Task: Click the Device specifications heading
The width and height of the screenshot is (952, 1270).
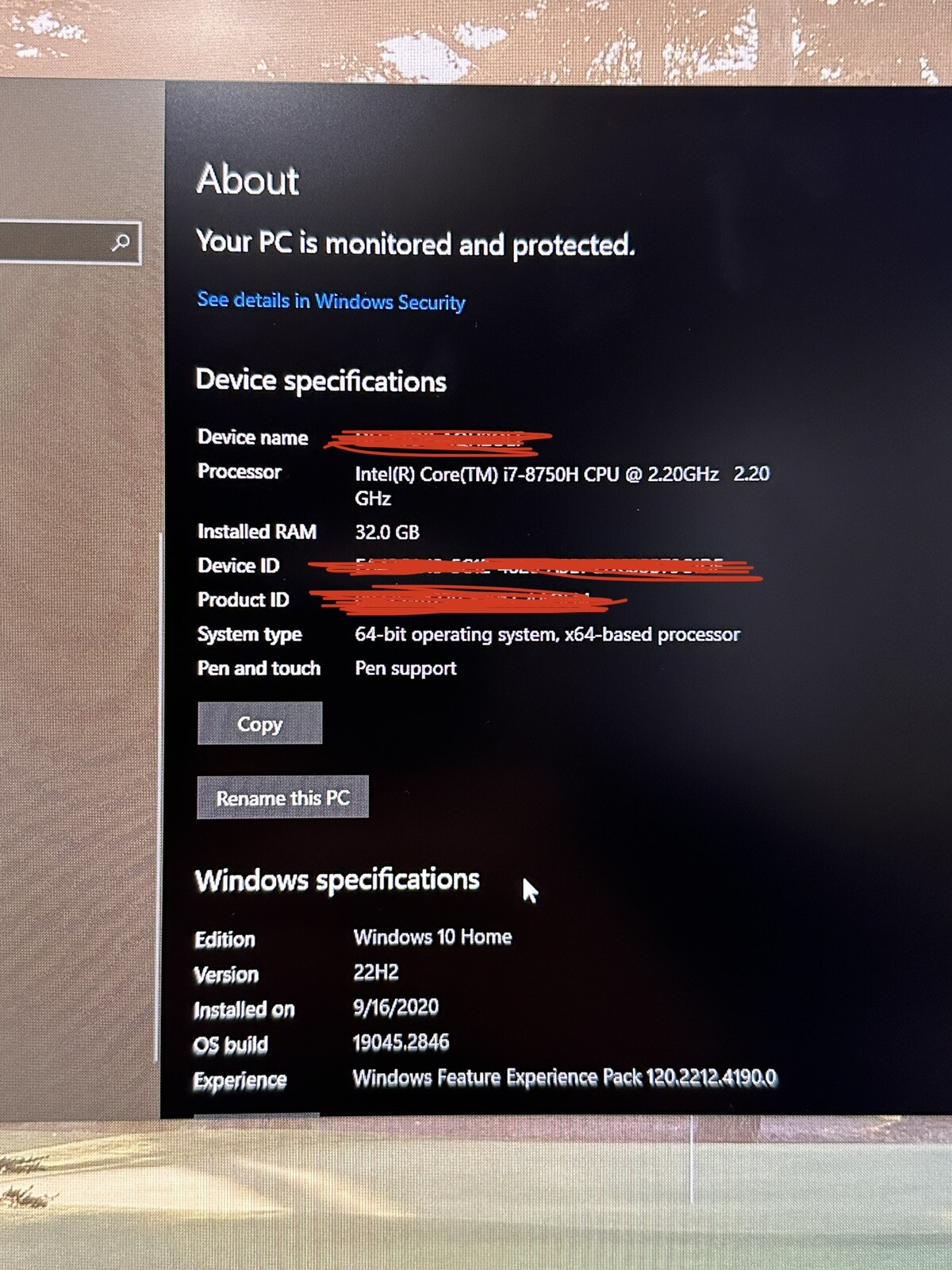Action: (x=321, y=381)
